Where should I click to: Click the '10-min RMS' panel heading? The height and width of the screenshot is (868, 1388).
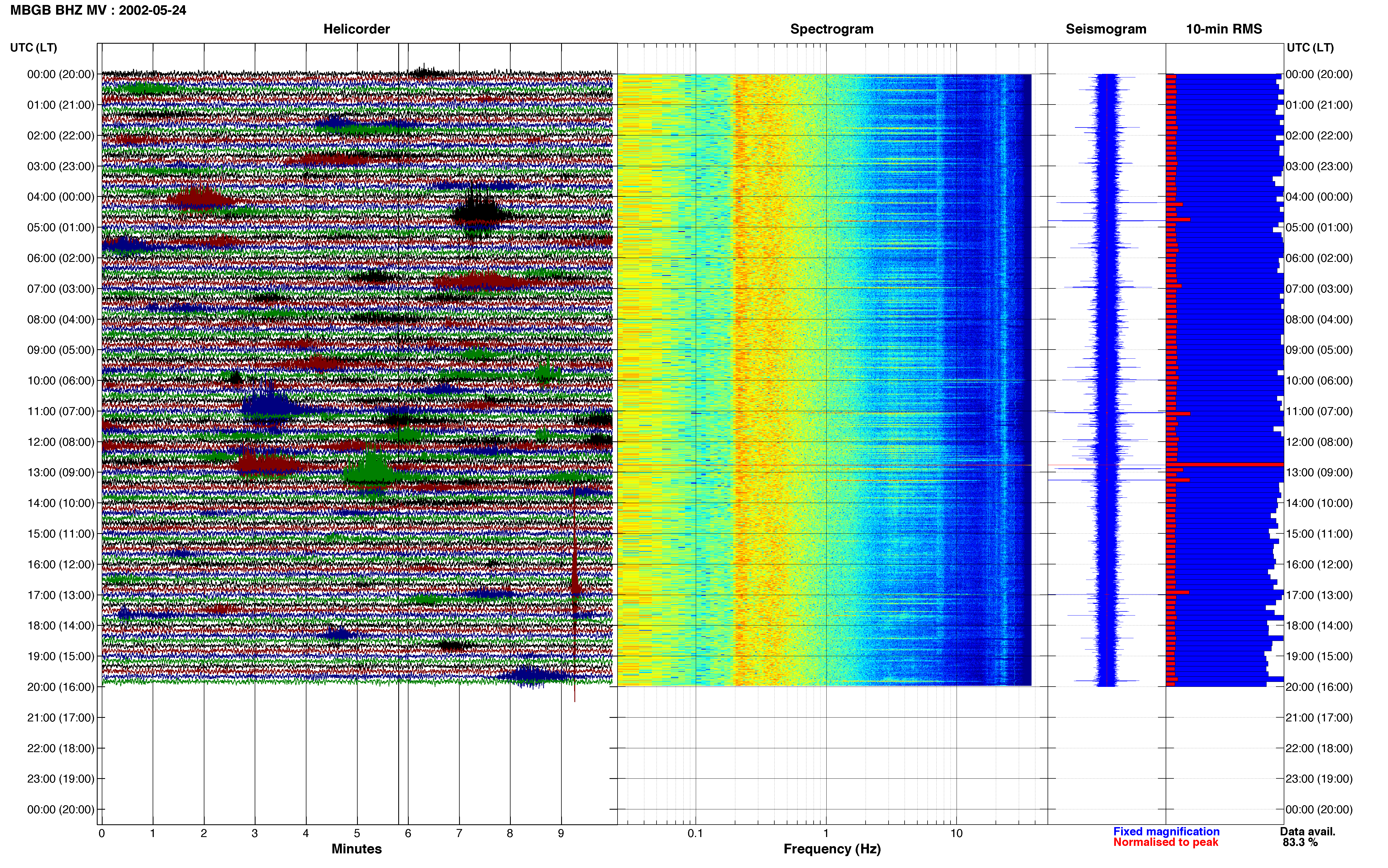click(1224, 29)
